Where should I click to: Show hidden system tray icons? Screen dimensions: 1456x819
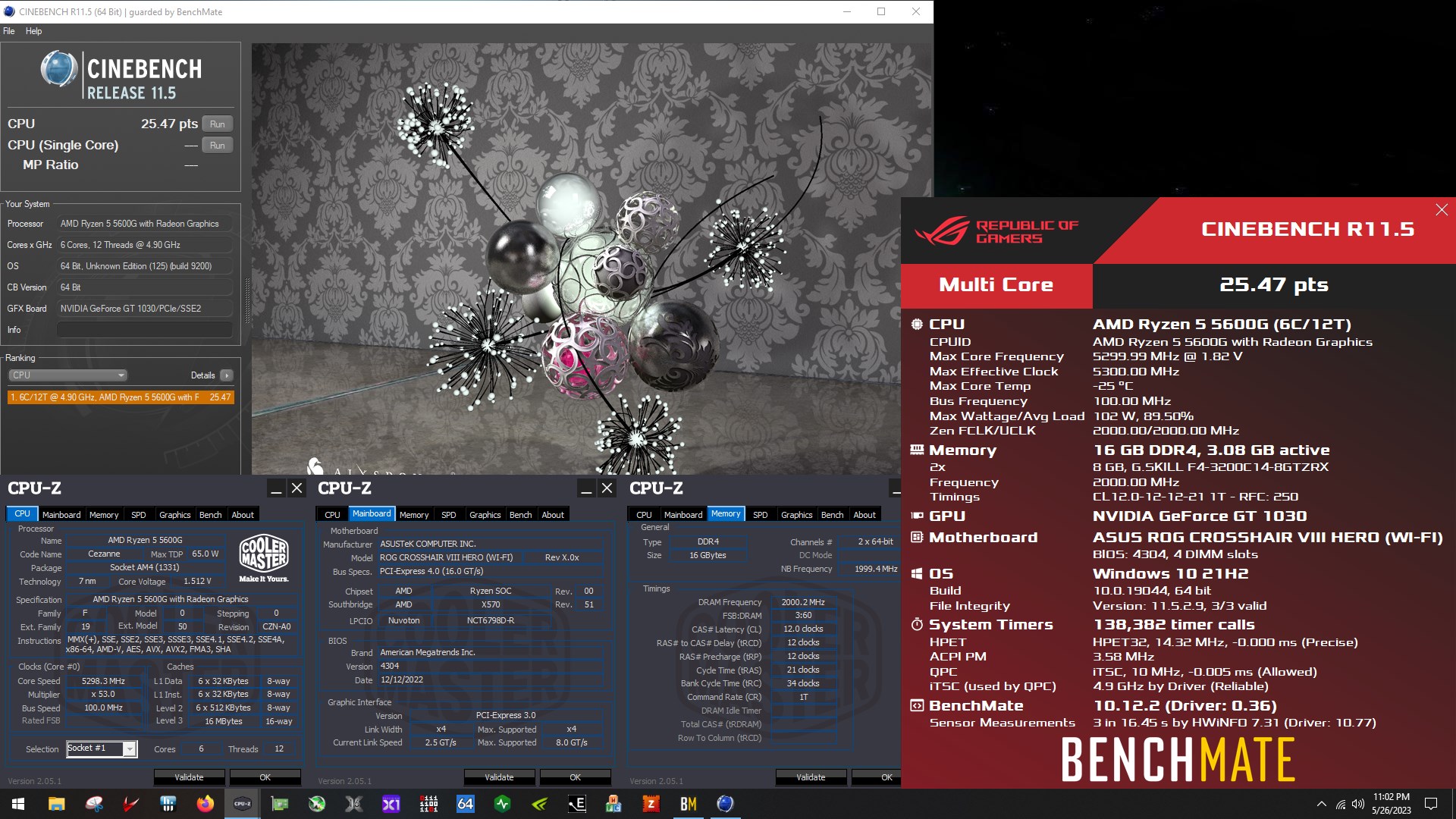[x=1322, y=804]
